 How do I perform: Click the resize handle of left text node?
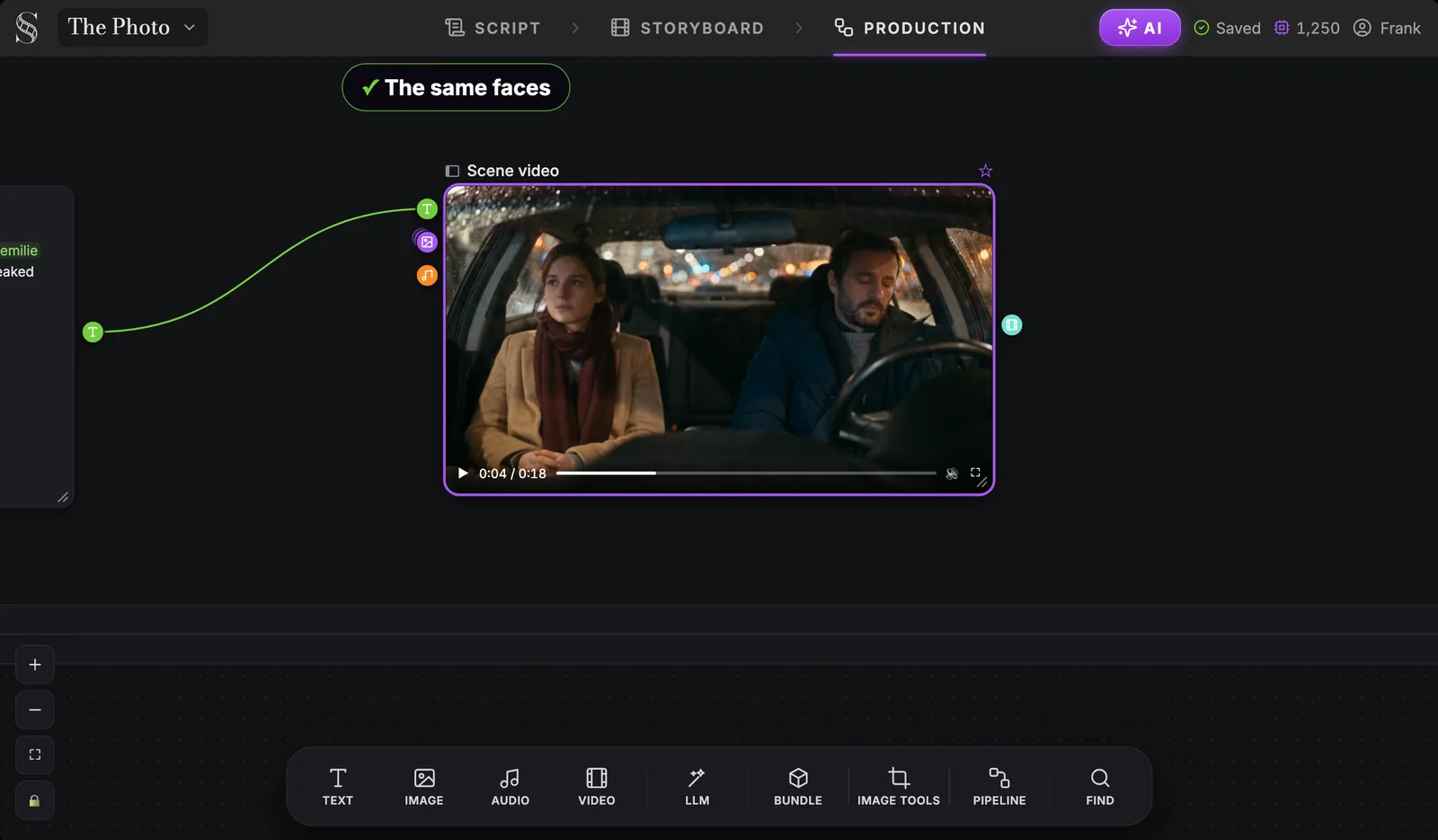(63, 497)
